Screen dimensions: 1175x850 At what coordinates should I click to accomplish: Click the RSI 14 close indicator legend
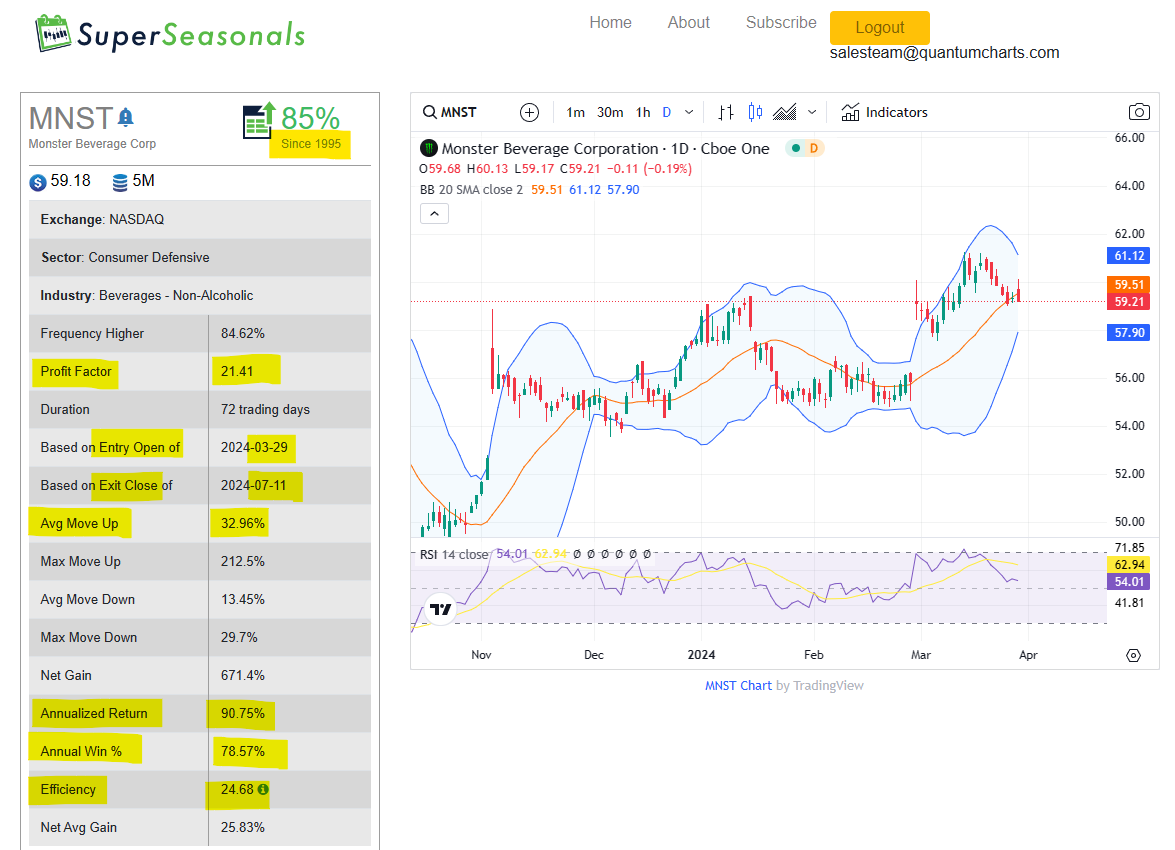tap(454, 555)
